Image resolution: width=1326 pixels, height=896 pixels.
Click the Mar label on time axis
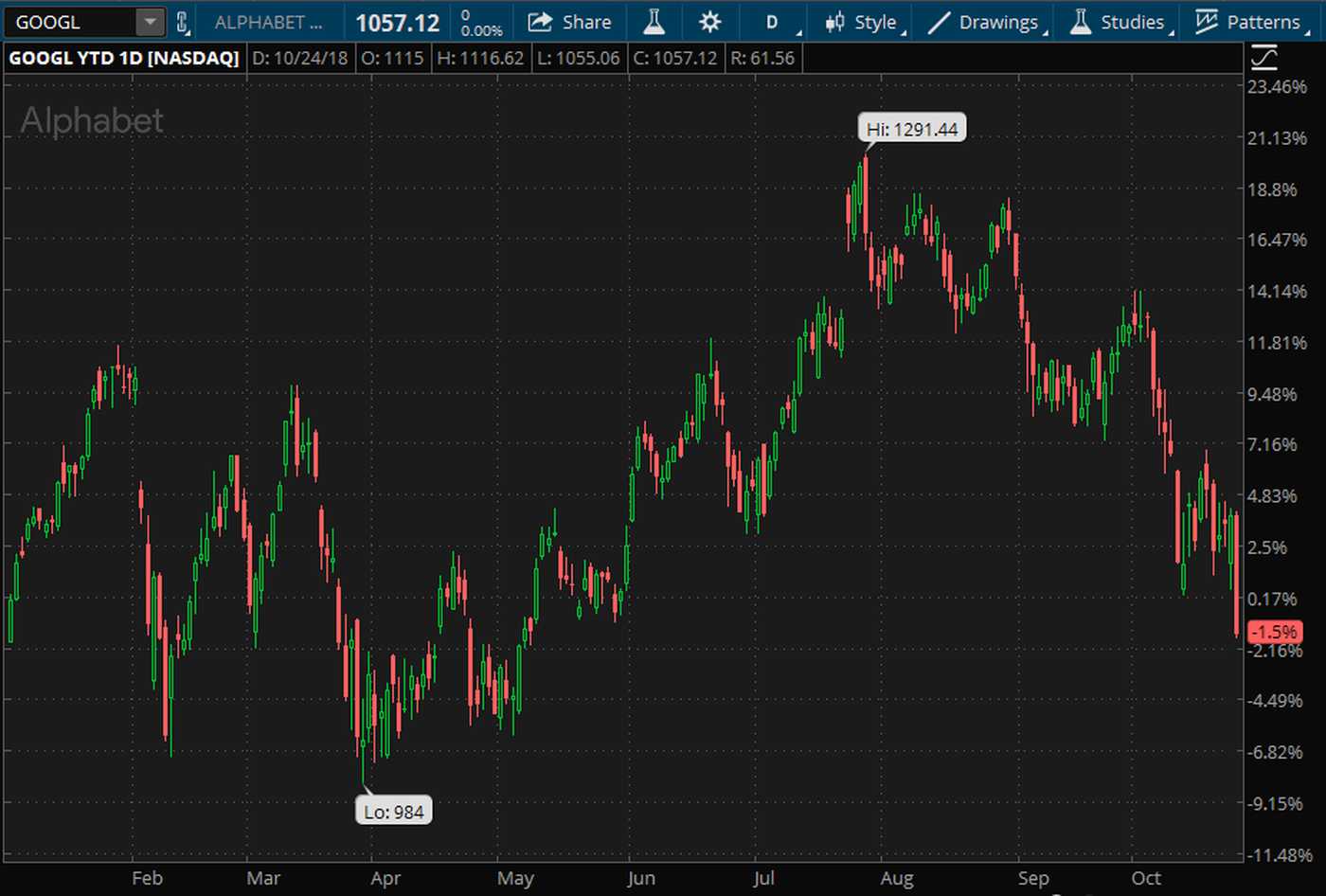point(263,878)
